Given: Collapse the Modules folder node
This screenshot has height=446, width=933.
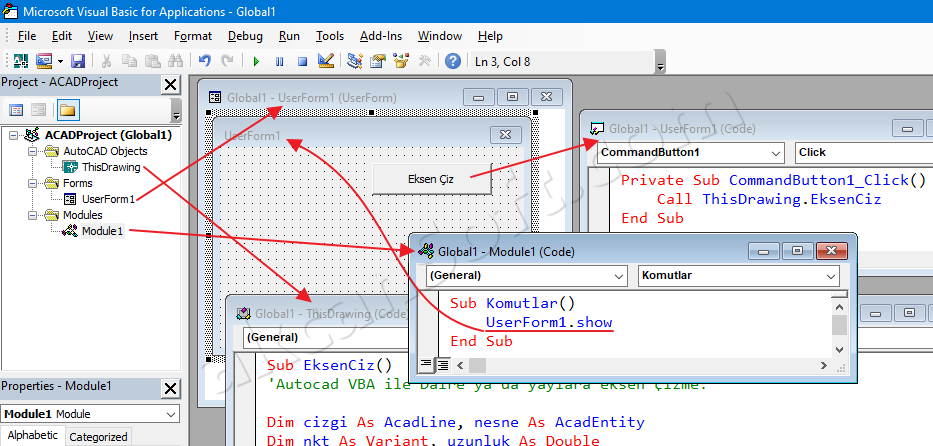Looking at the screenshot, I should click(32, 216).
